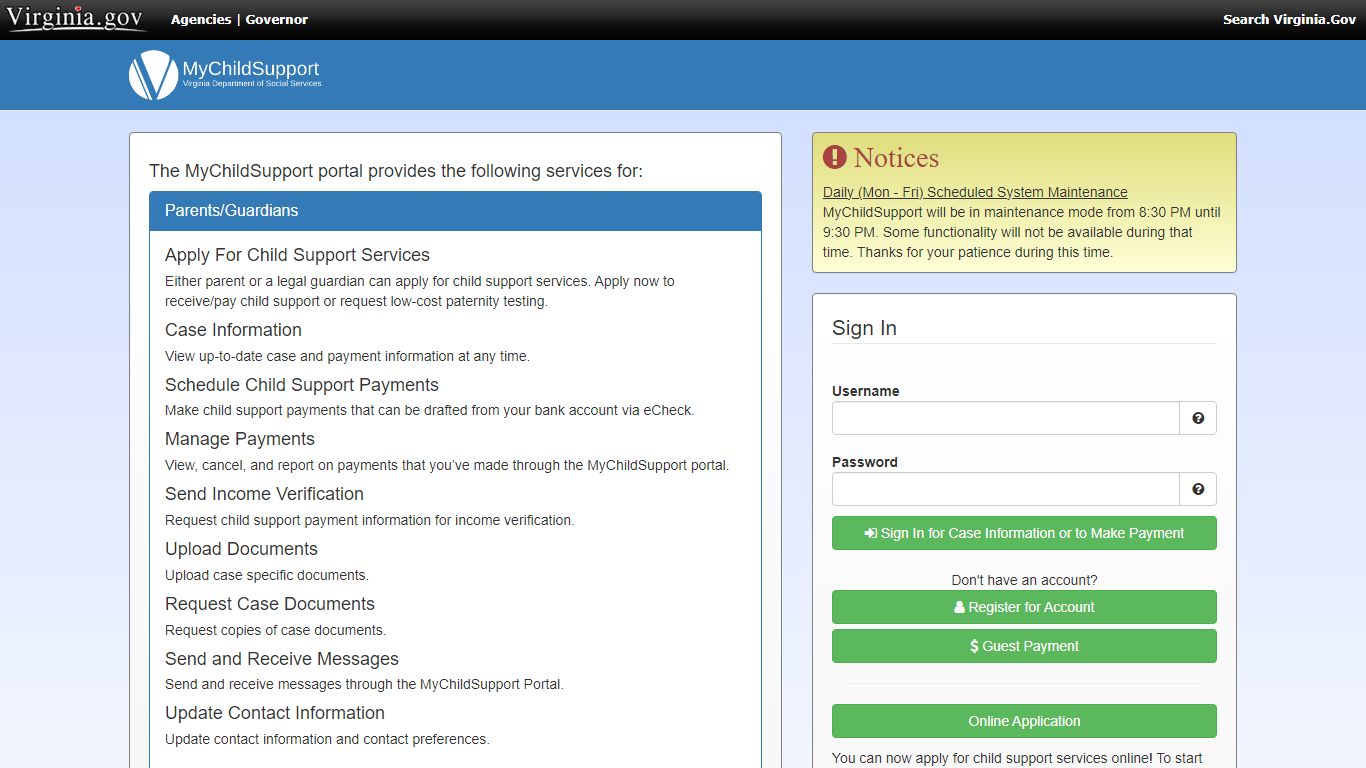Click the Manage Payments heading
Screen dimensions: 1366x768
(240, 439)
